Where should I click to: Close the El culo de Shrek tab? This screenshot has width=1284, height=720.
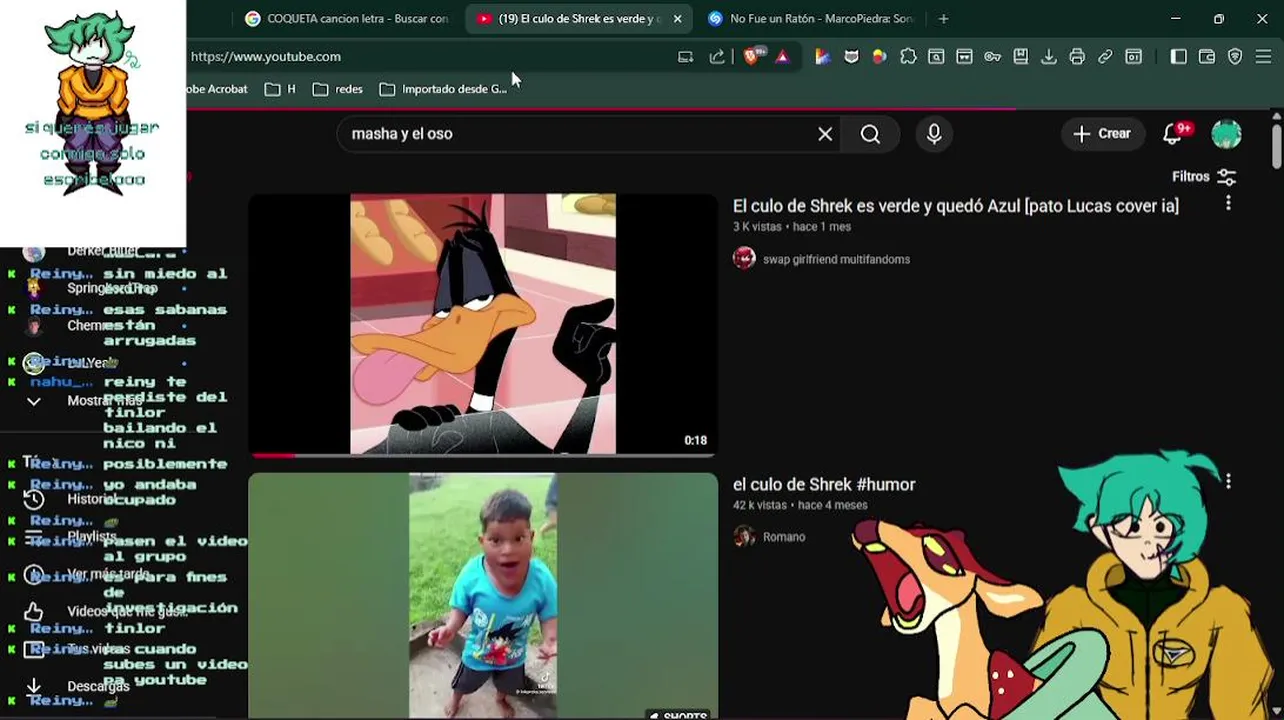point(677,18)
